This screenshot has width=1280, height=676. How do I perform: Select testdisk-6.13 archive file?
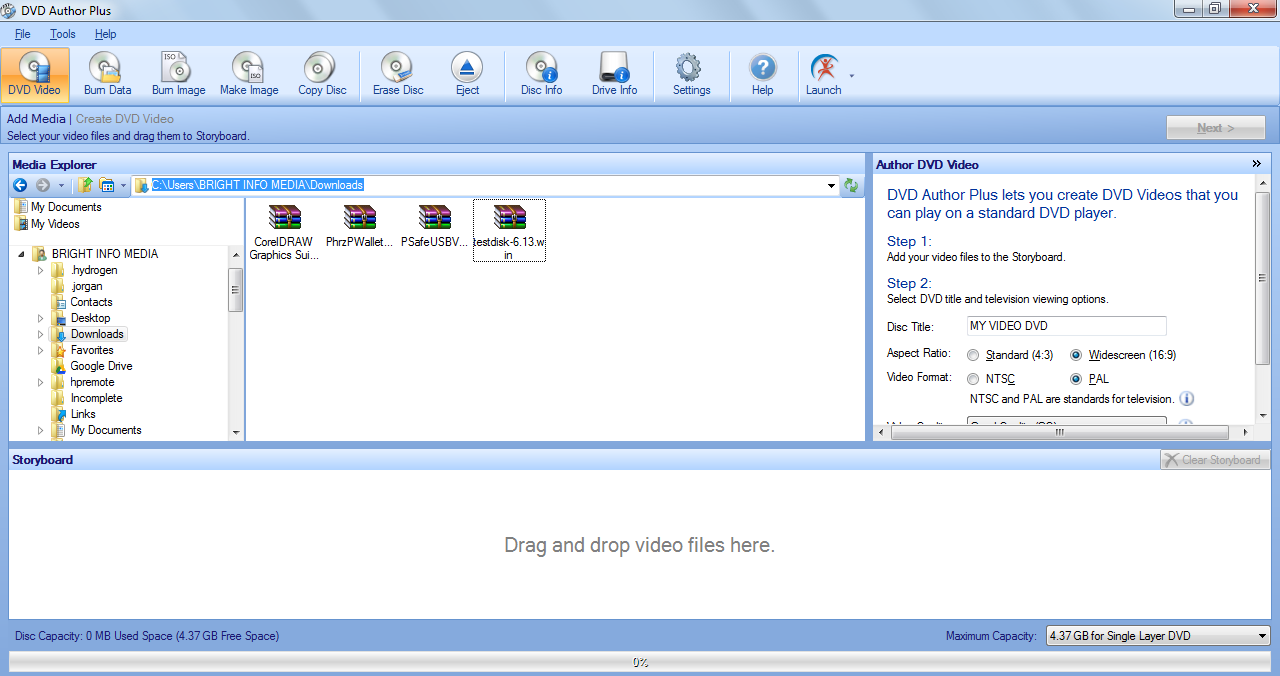click(x=509, y=229)
